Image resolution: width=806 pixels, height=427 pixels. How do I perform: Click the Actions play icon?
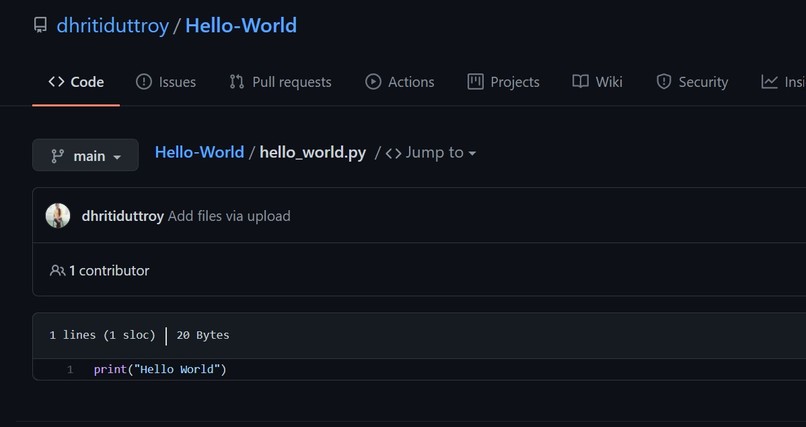(x=373, y=82)
